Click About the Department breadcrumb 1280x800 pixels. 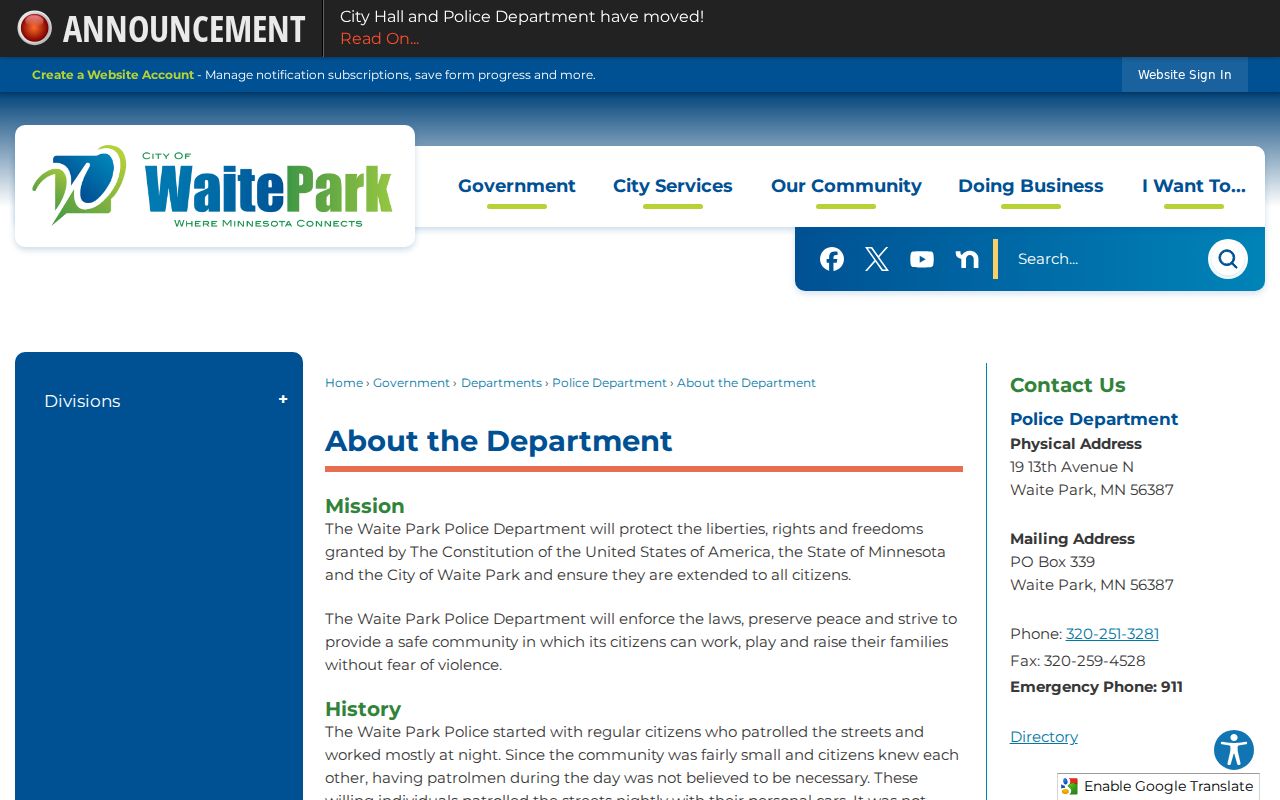[746, 383]
